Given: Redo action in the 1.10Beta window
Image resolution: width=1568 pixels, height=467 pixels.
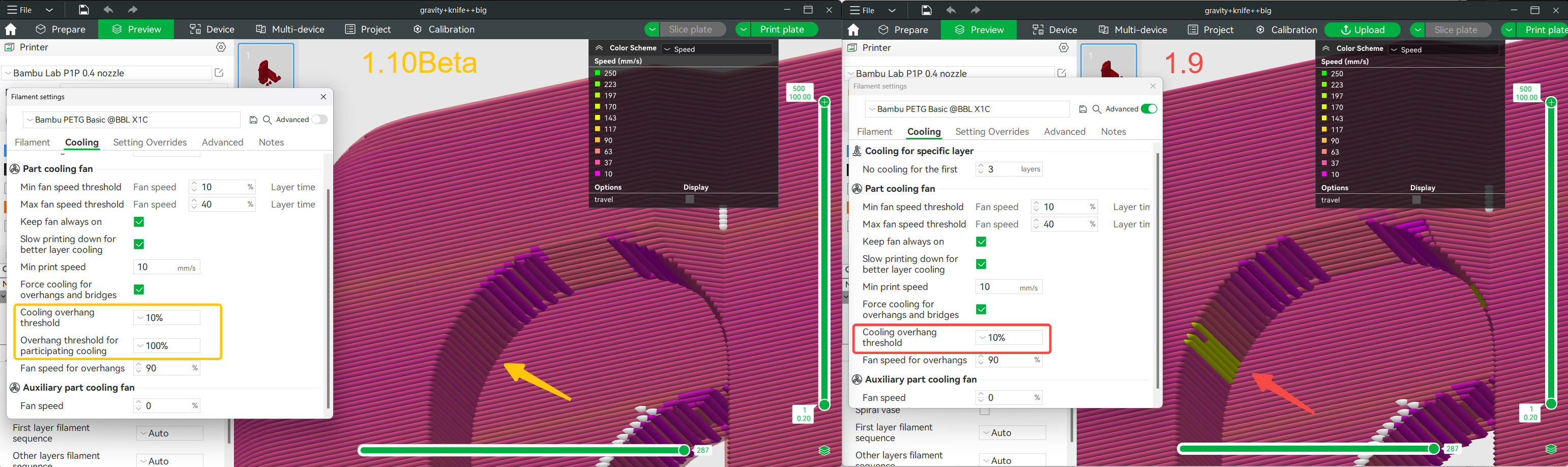Looking at the screenshot, I should [133, 10].
